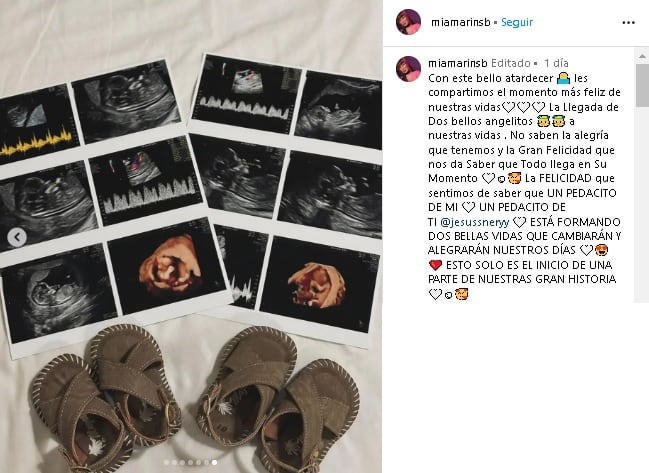Click the avatar next to the caption
The height and width of the screenshot is (473, 649).
tap(408, 69)
